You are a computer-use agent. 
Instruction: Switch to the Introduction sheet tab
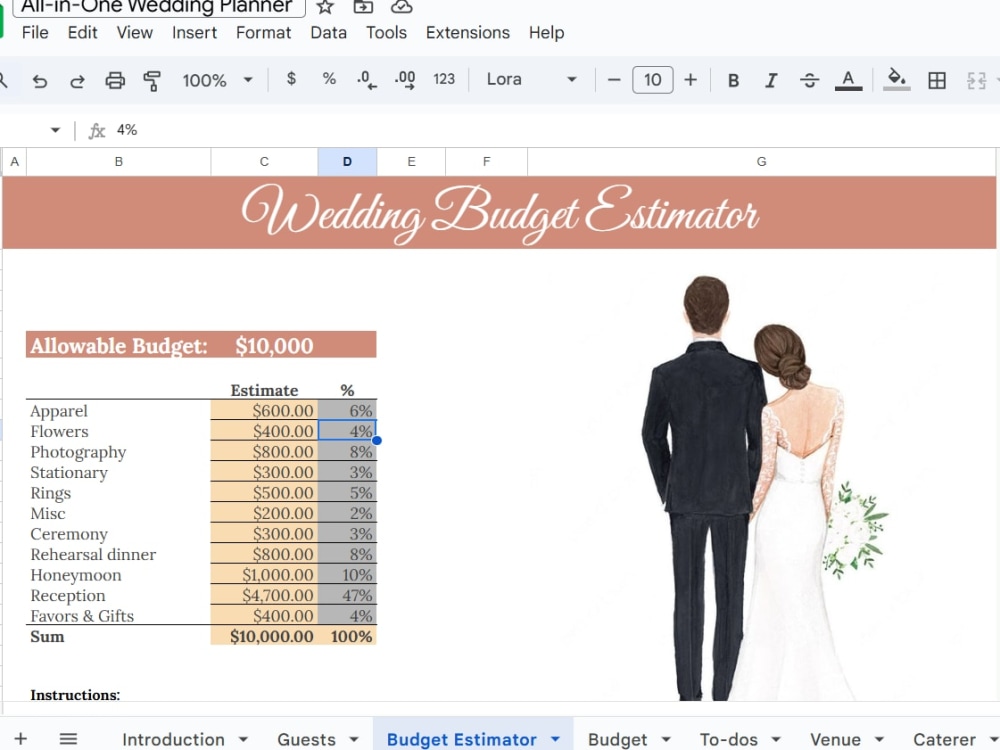[173, 739]
